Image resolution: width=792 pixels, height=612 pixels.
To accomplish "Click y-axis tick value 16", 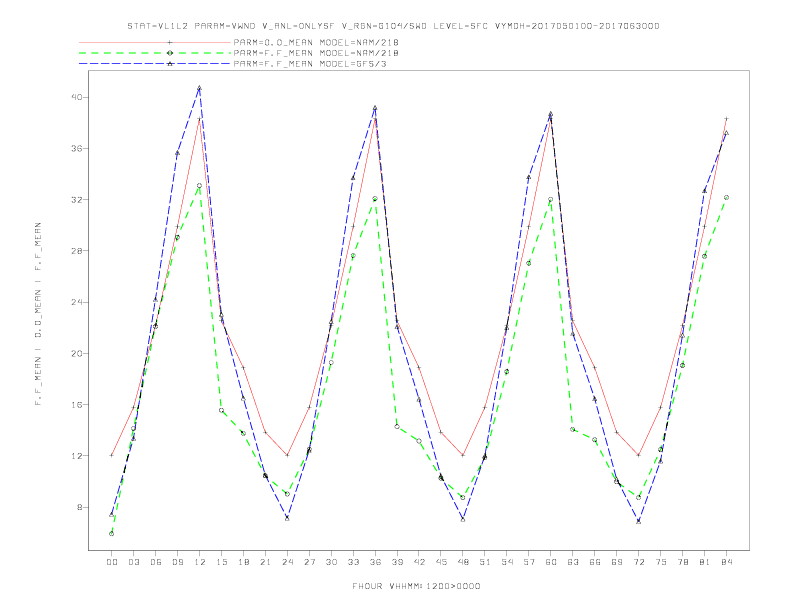I will (77, 404).
